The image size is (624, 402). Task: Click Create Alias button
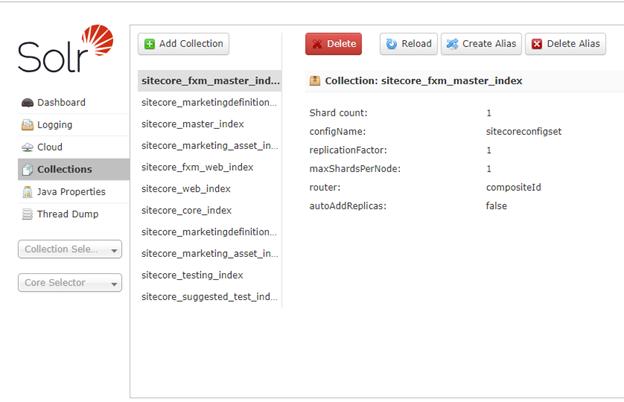[481, 44]
